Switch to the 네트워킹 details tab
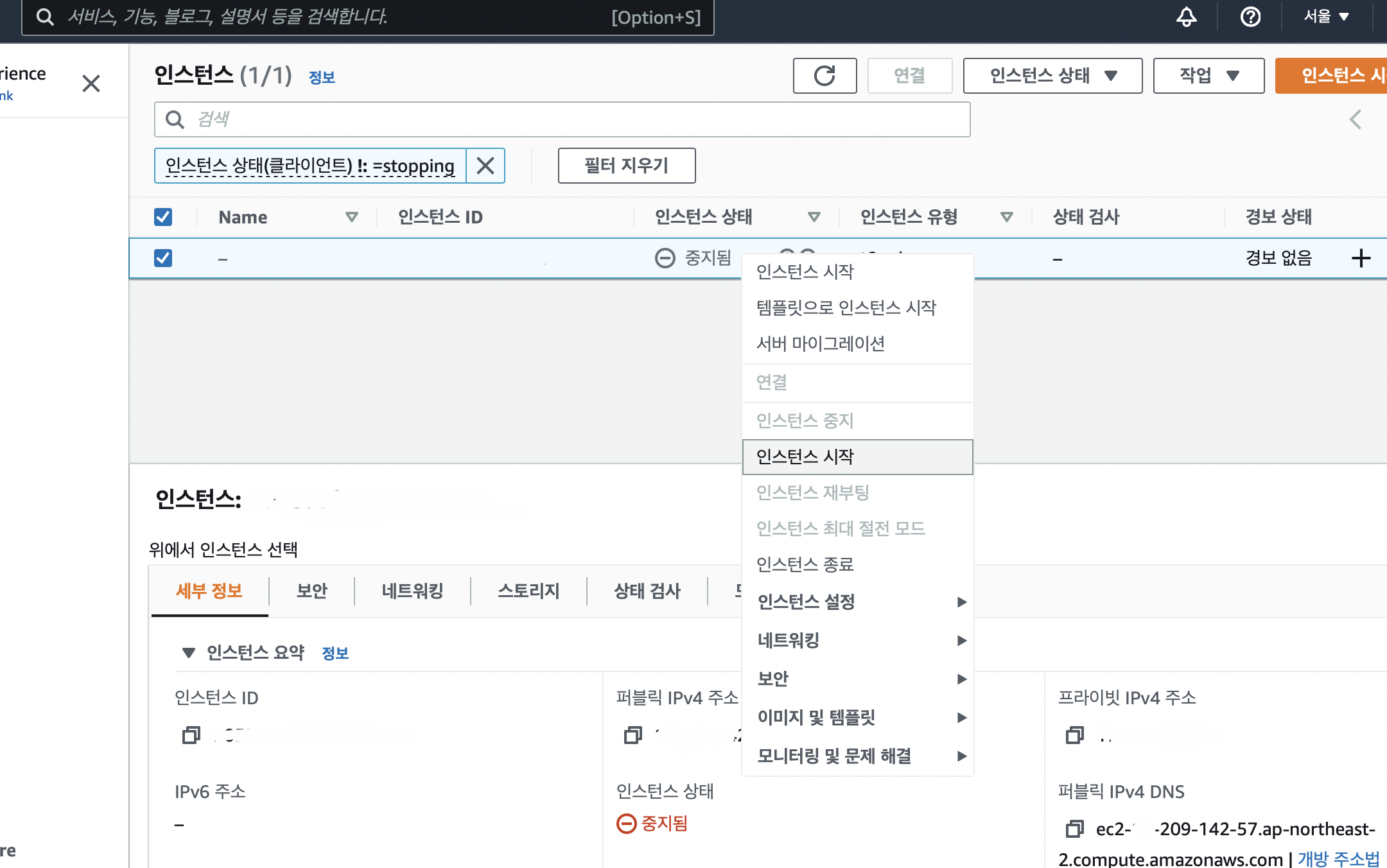 pos(412,591)
